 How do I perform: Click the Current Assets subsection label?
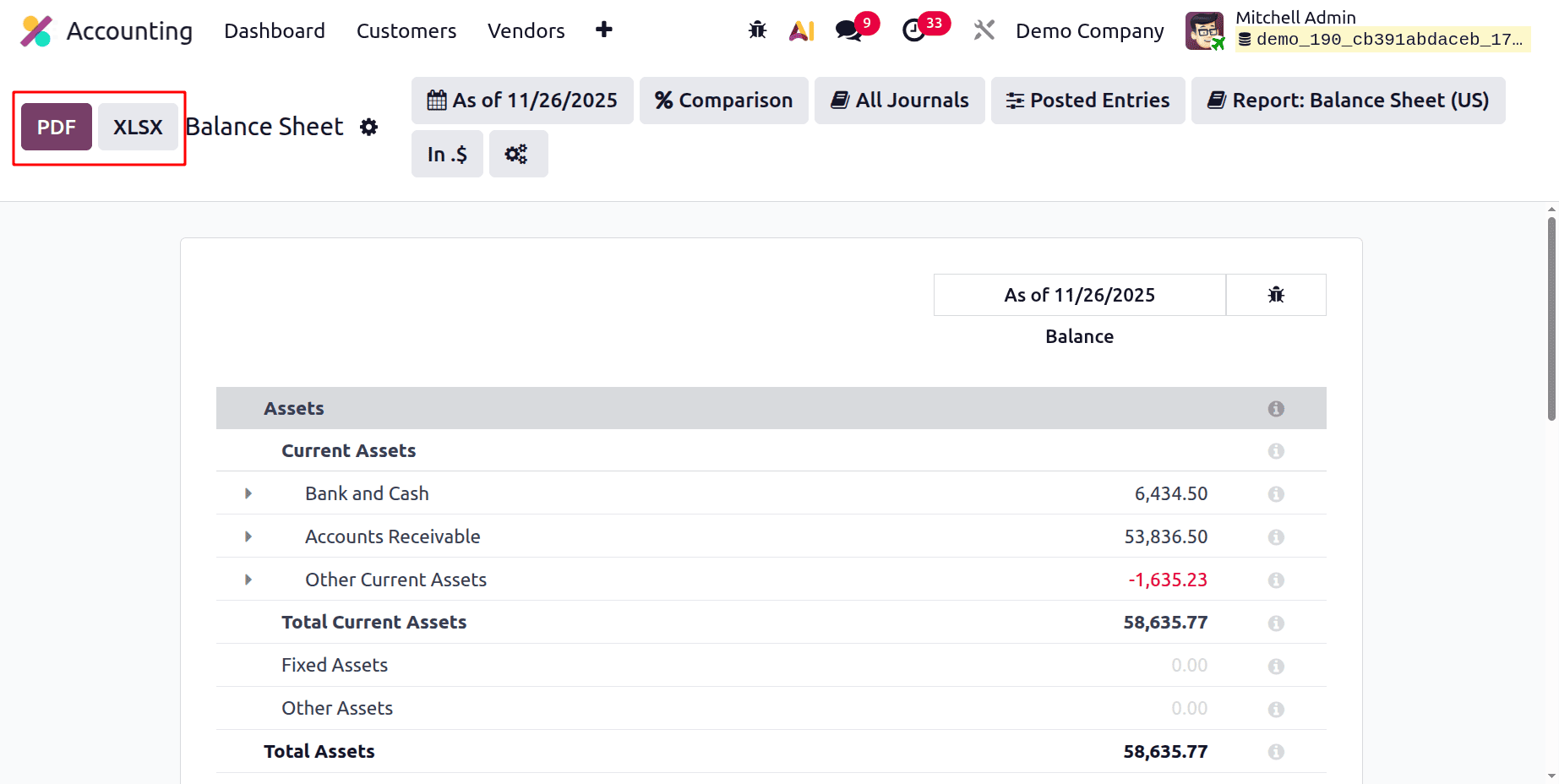tap(349, 450)
